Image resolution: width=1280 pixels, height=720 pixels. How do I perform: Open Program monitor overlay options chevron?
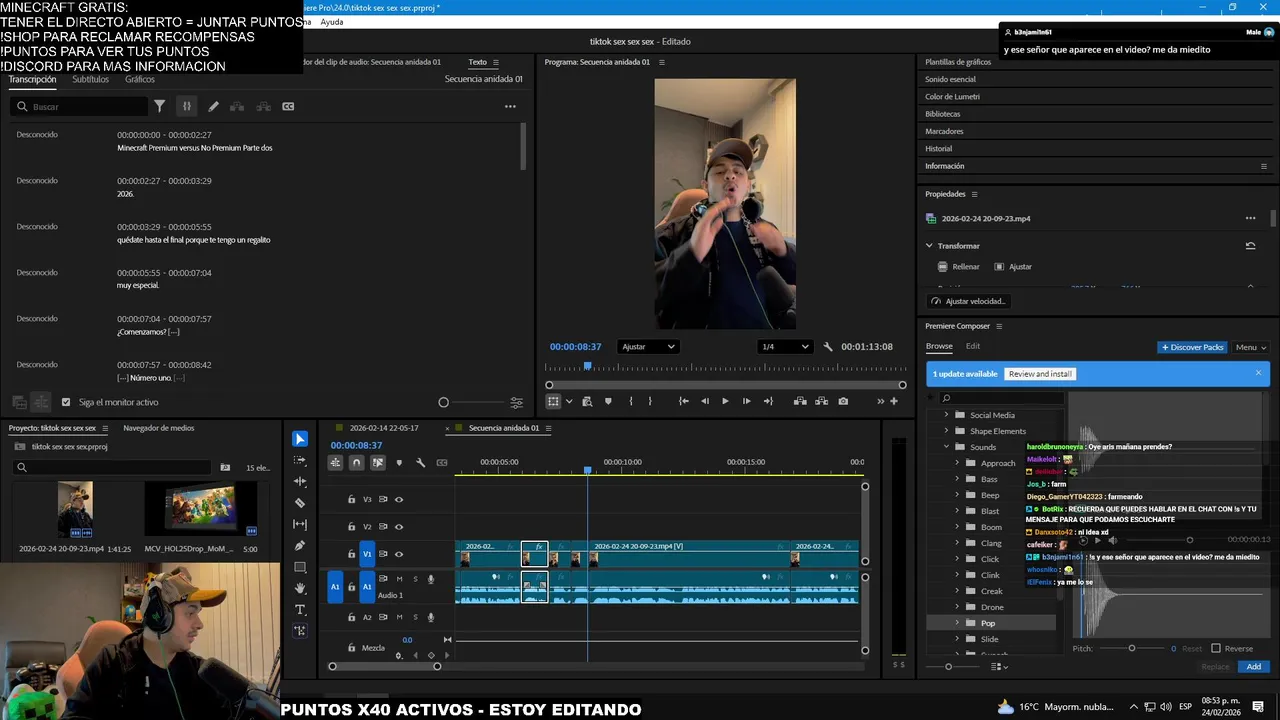569,401
